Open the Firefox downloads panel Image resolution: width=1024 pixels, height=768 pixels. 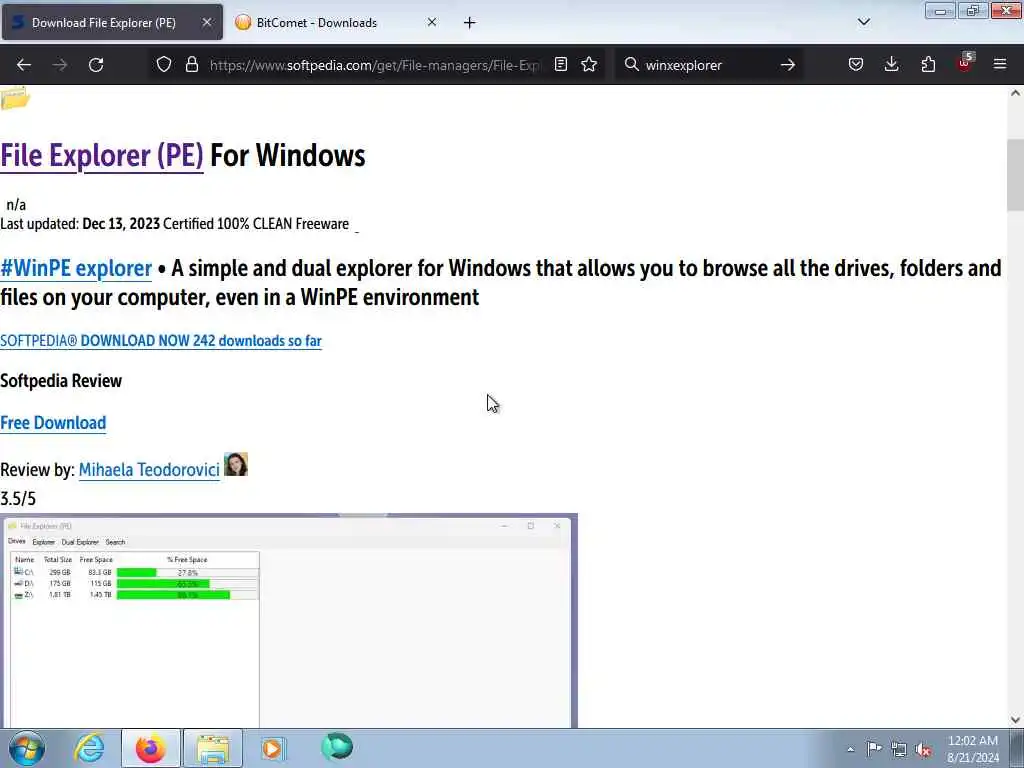click(891, 65)
